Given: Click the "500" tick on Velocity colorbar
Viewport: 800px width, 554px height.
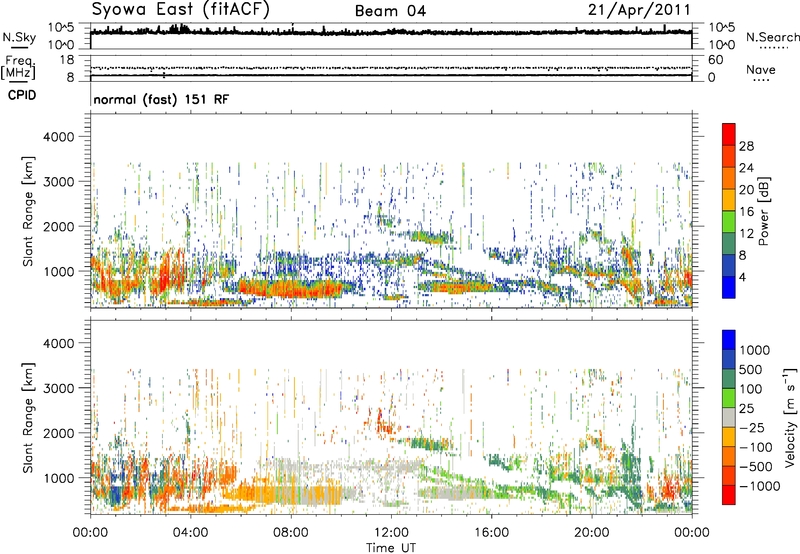Looking at the screenshot, I should (751, 369).
